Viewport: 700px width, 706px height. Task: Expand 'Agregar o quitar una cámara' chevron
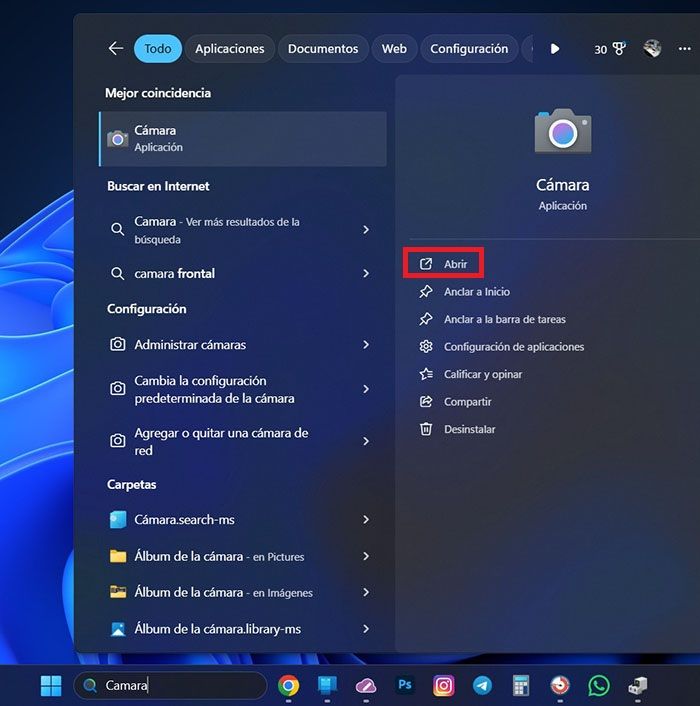366,441
